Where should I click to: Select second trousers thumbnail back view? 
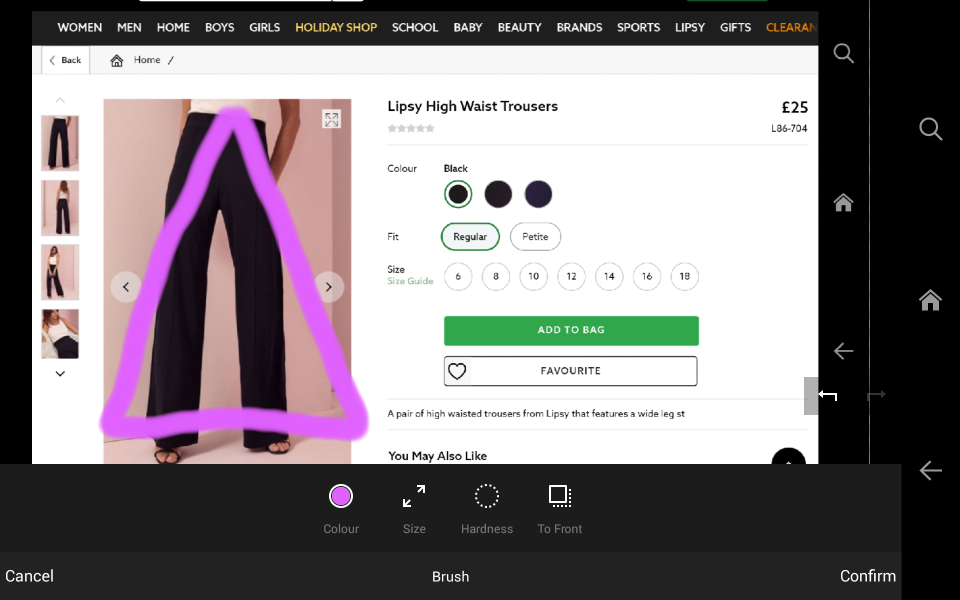pos(60,208)
